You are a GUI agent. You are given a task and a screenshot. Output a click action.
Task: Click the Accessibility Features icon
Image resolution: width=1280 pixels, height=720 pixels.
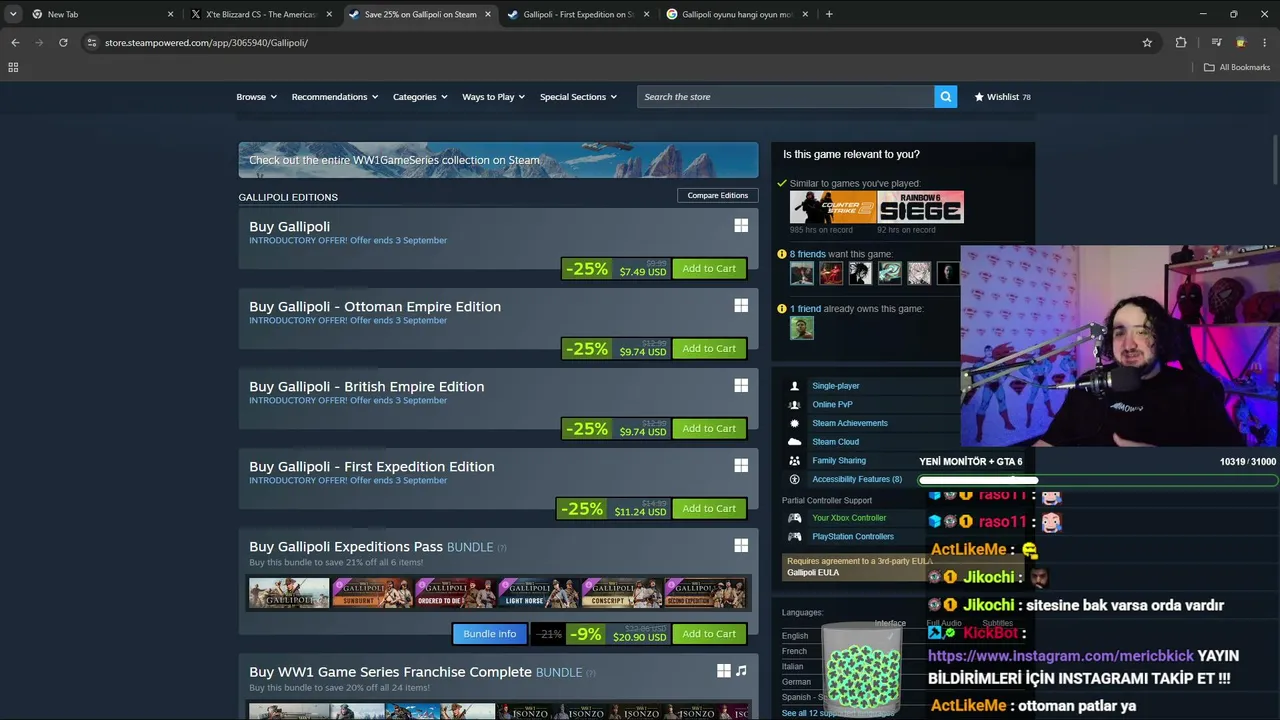point(794,480)
